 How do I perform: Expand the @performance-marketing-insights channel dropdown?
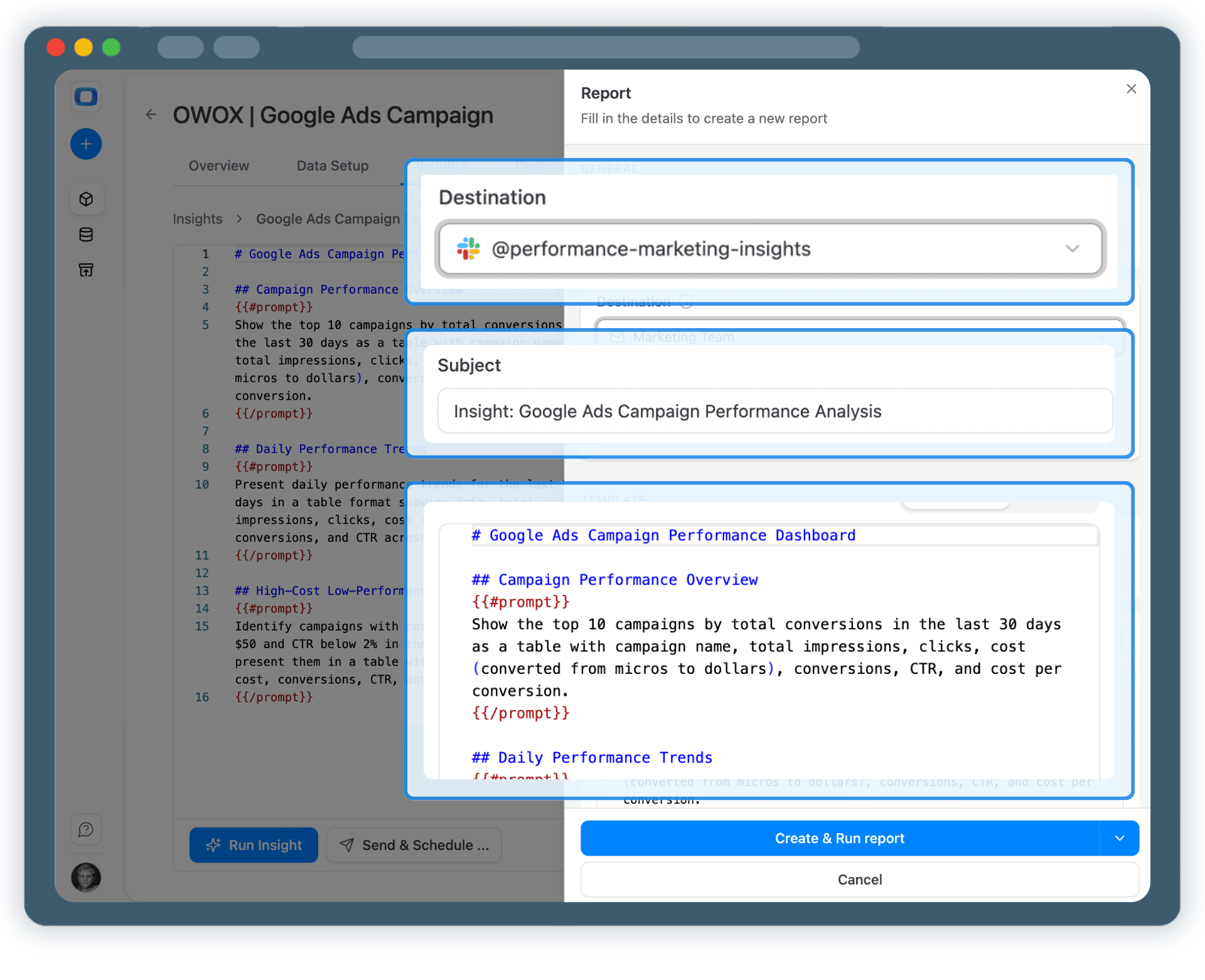pos(1071,248)
